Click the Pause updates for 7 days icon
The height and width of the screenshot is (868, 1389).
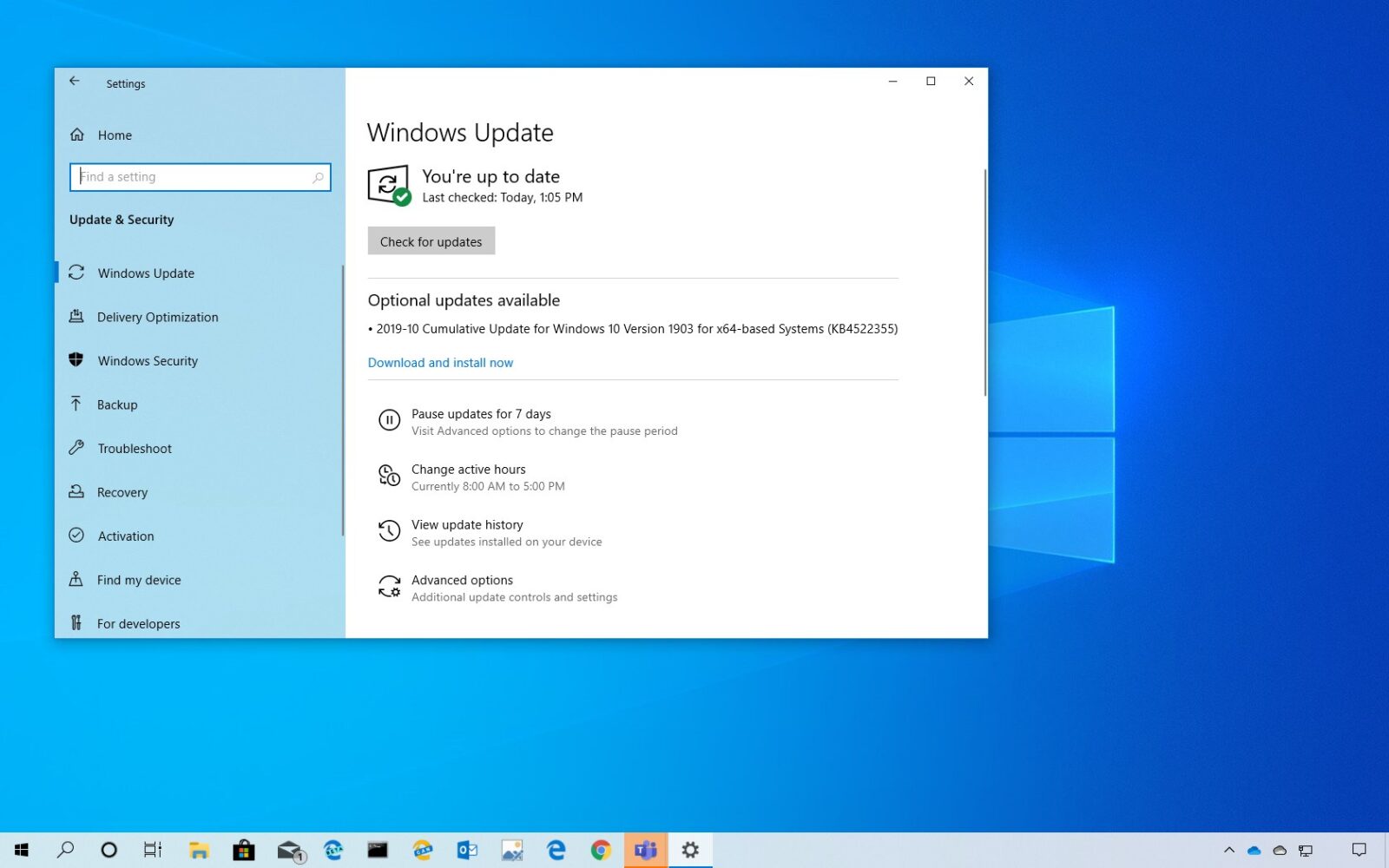pyautogui.click(x=389, y=420)
